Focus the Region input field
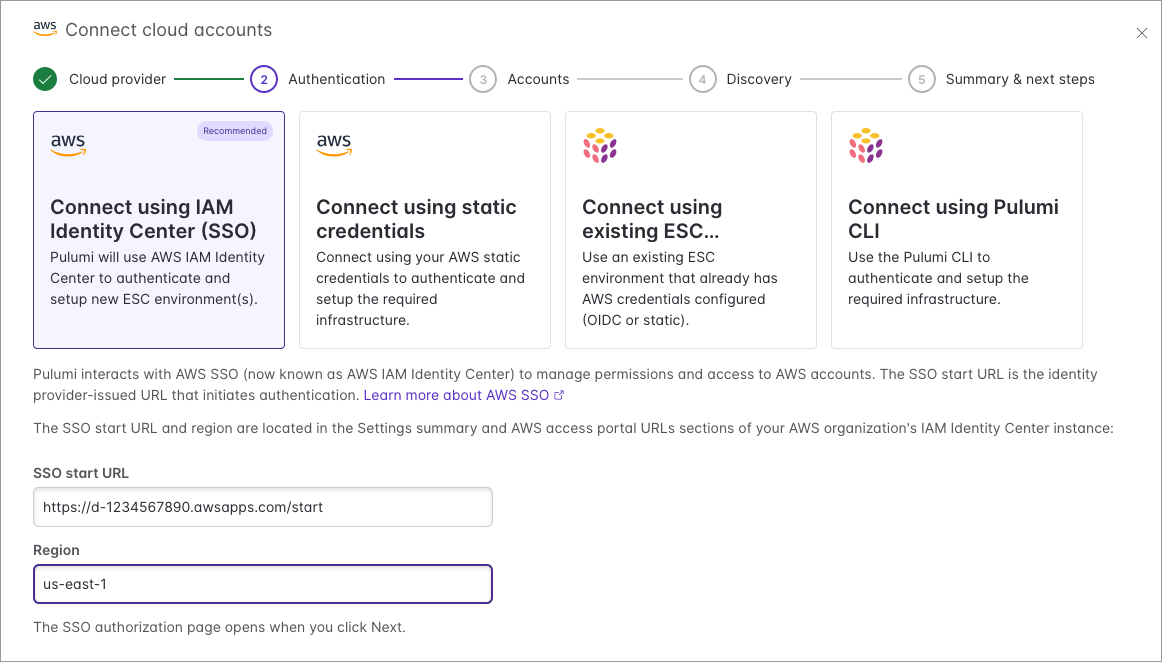 coord(263,584)
